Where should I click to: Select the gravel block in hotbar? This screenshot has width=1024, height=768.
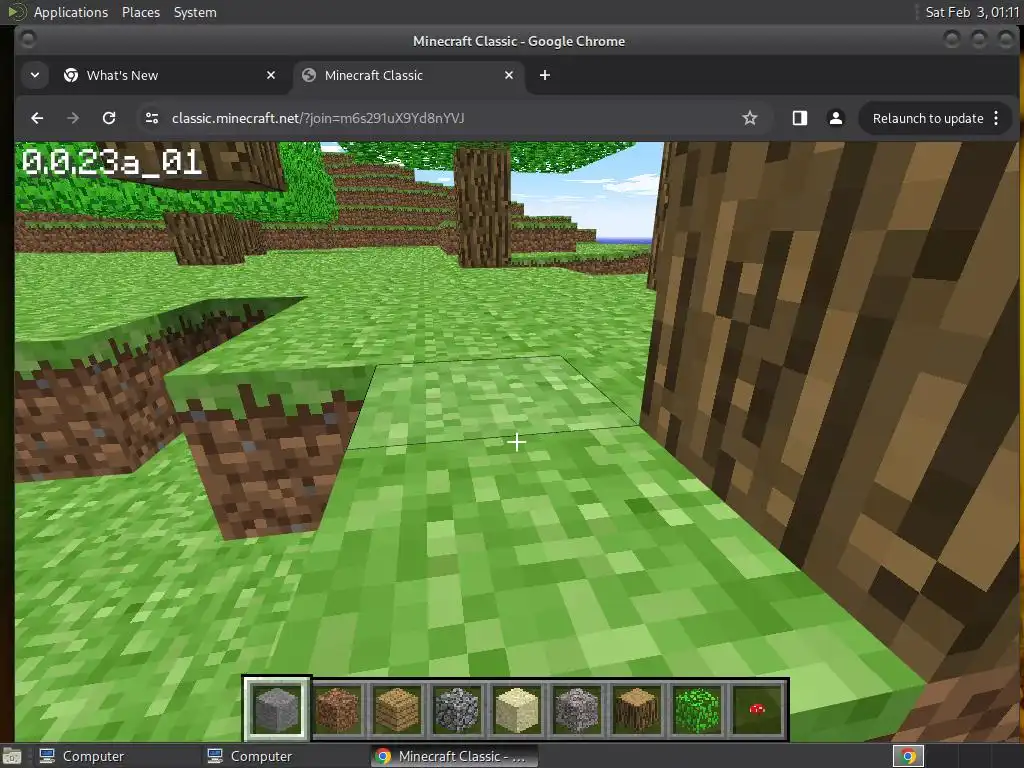[577, 709]
